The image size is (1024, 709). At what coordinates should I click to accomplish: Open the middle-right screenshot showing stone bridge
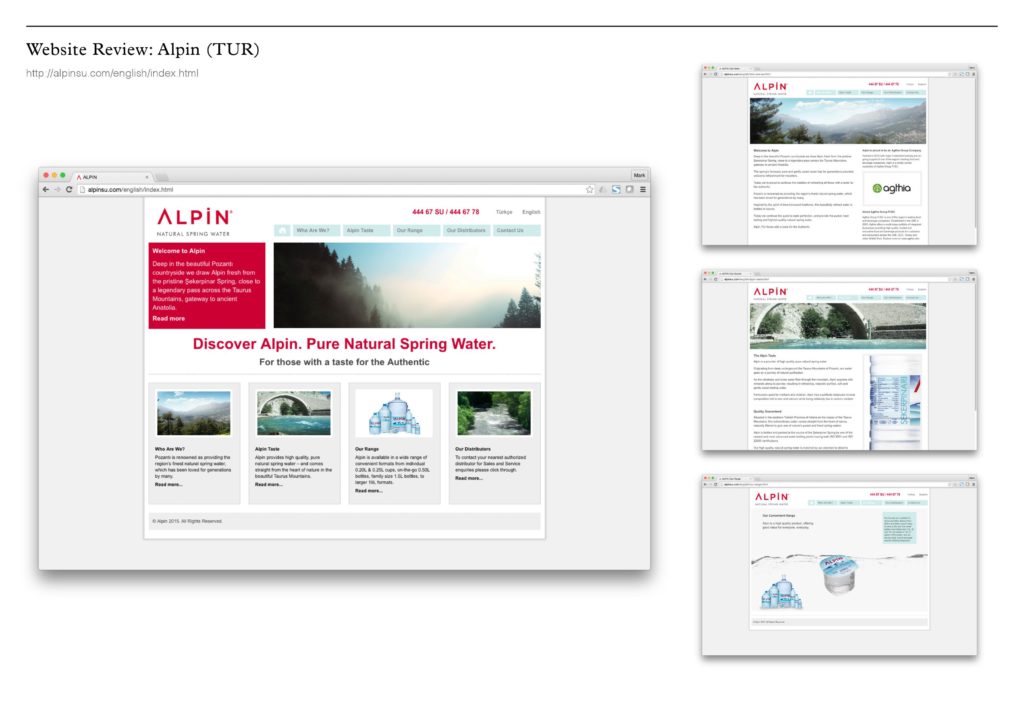[839, 360]
